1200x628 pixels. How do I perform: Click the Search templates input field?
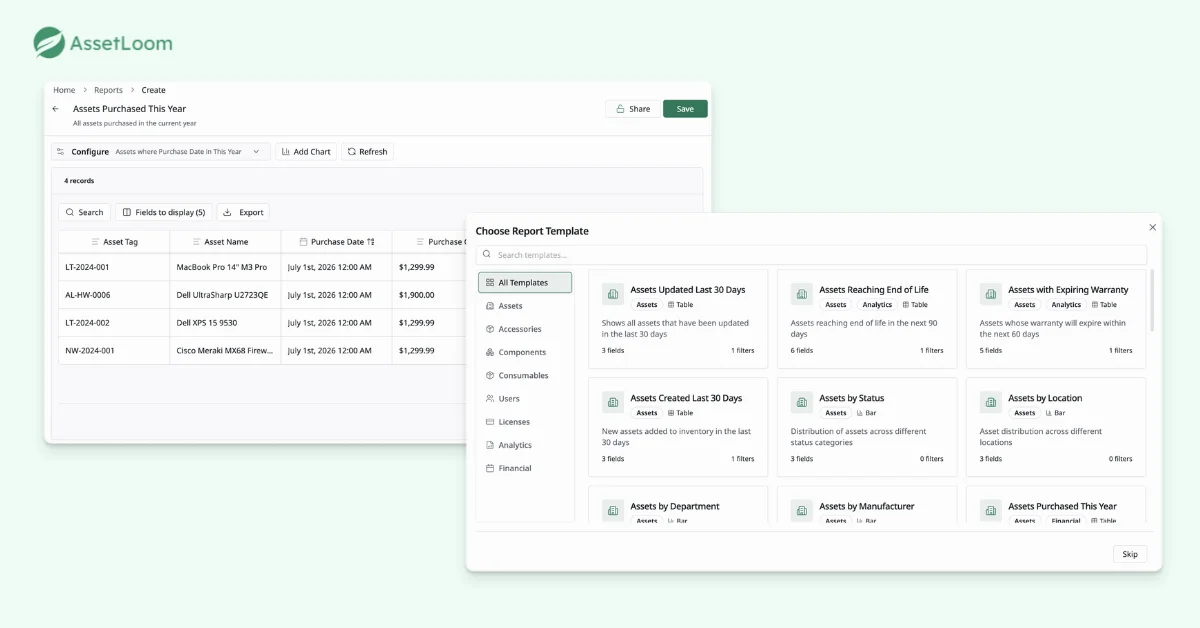click(x=811, y=255)
